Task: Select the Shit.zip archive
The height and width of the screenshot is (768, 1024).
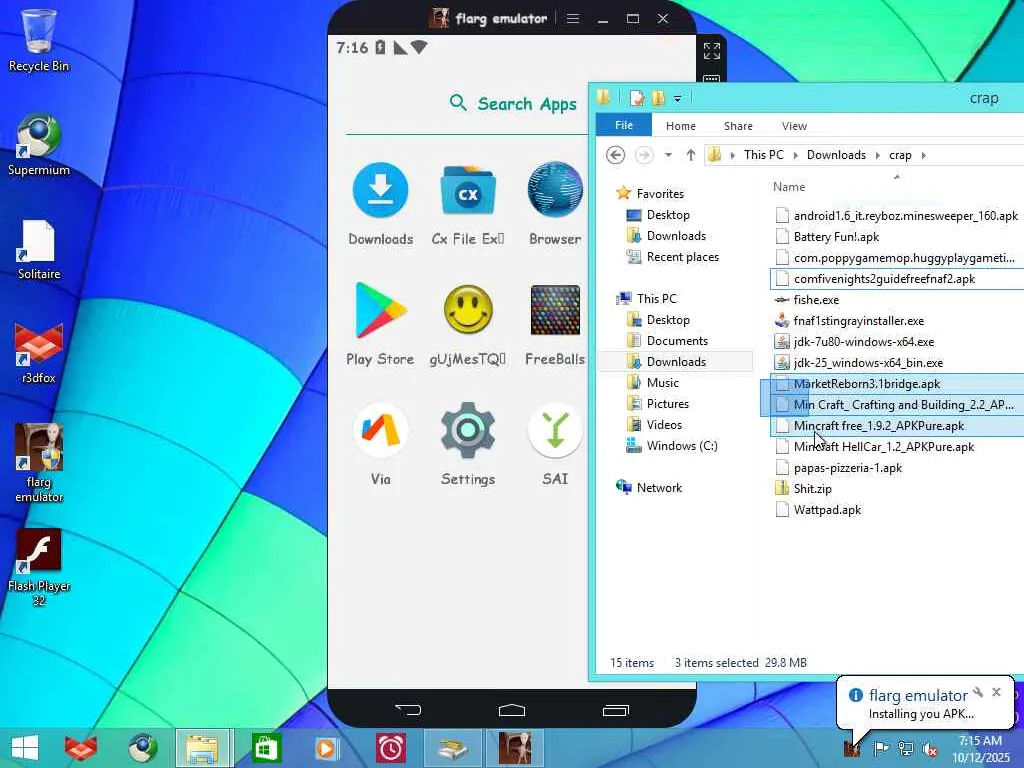Action: [812, 488]
